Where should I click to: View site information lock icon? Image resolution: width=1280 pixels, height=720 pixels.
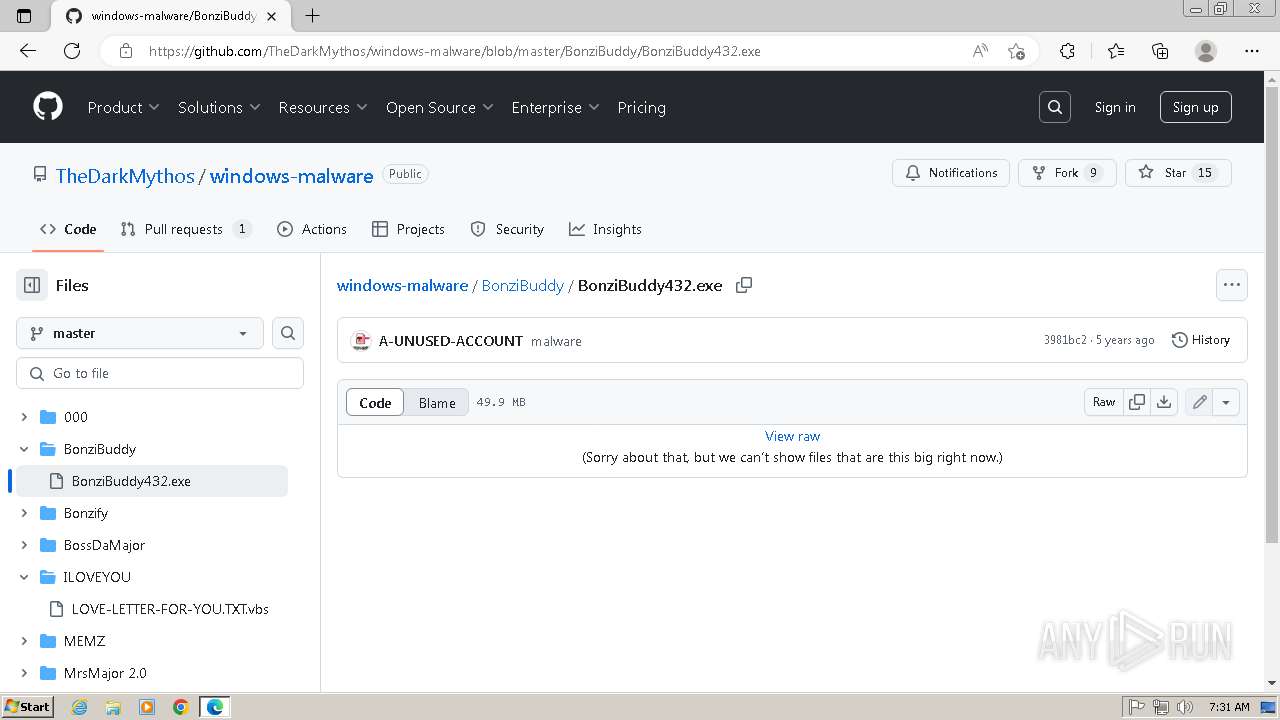click(126, 51)
